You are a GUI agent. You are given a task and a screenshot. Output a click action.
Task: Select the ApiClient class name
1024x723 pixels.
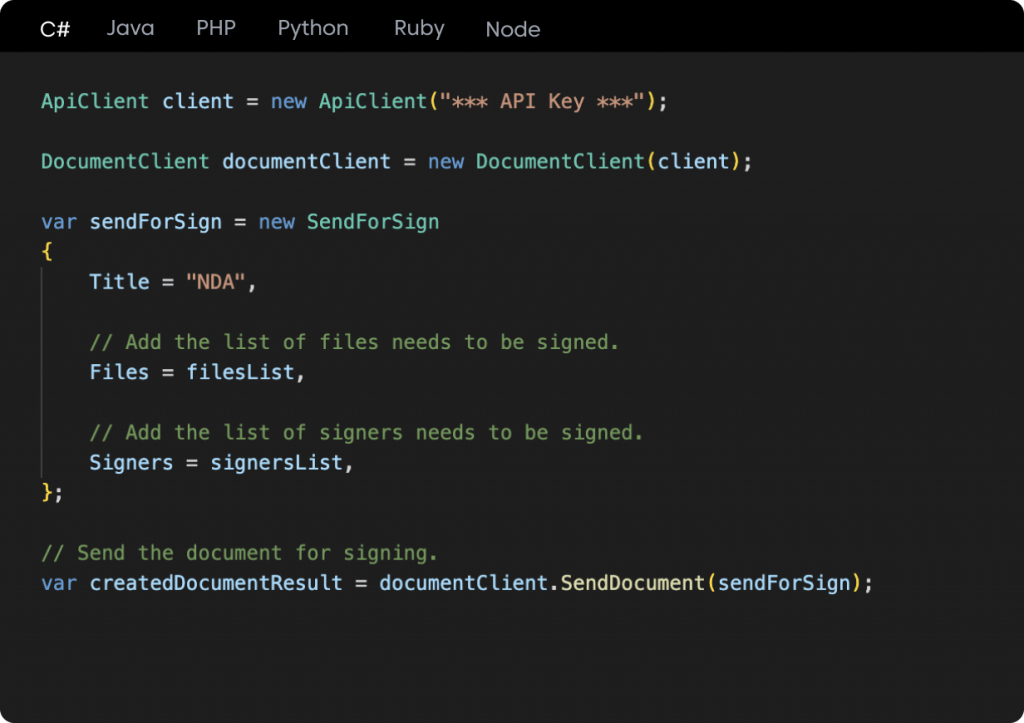coord(94,101)
